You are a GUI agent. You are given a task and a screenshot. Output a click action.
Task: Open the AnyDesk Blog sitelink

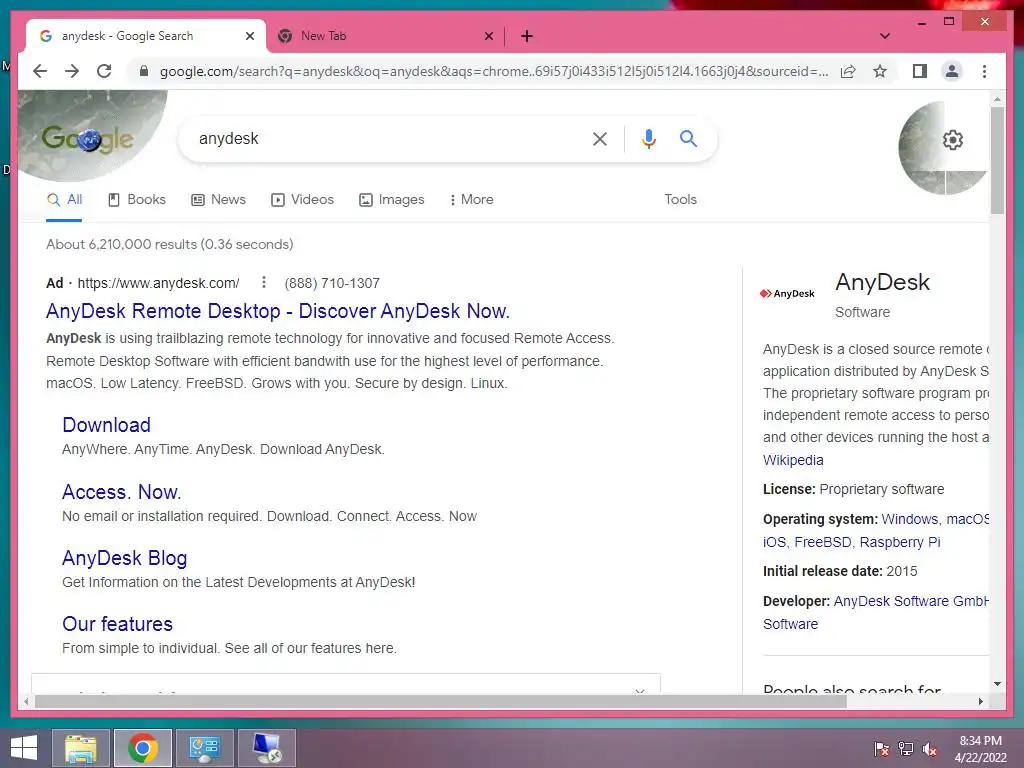(x=125, y=558)
